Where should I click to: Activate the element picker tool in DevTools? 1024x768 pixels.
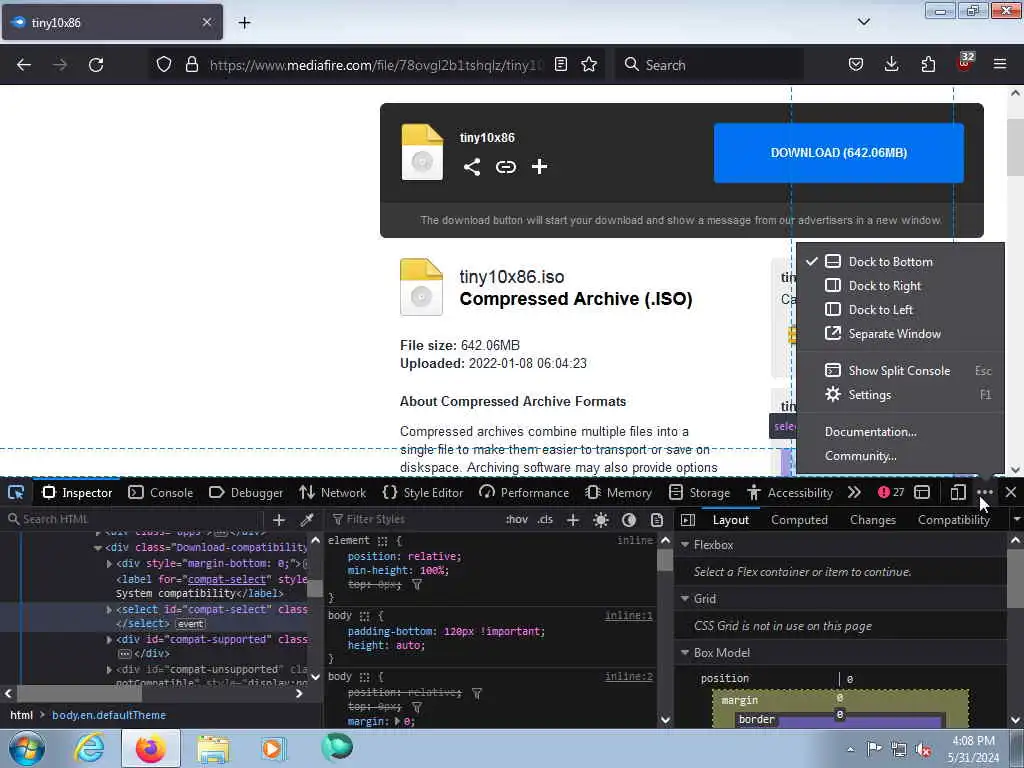tap(16, 492)
